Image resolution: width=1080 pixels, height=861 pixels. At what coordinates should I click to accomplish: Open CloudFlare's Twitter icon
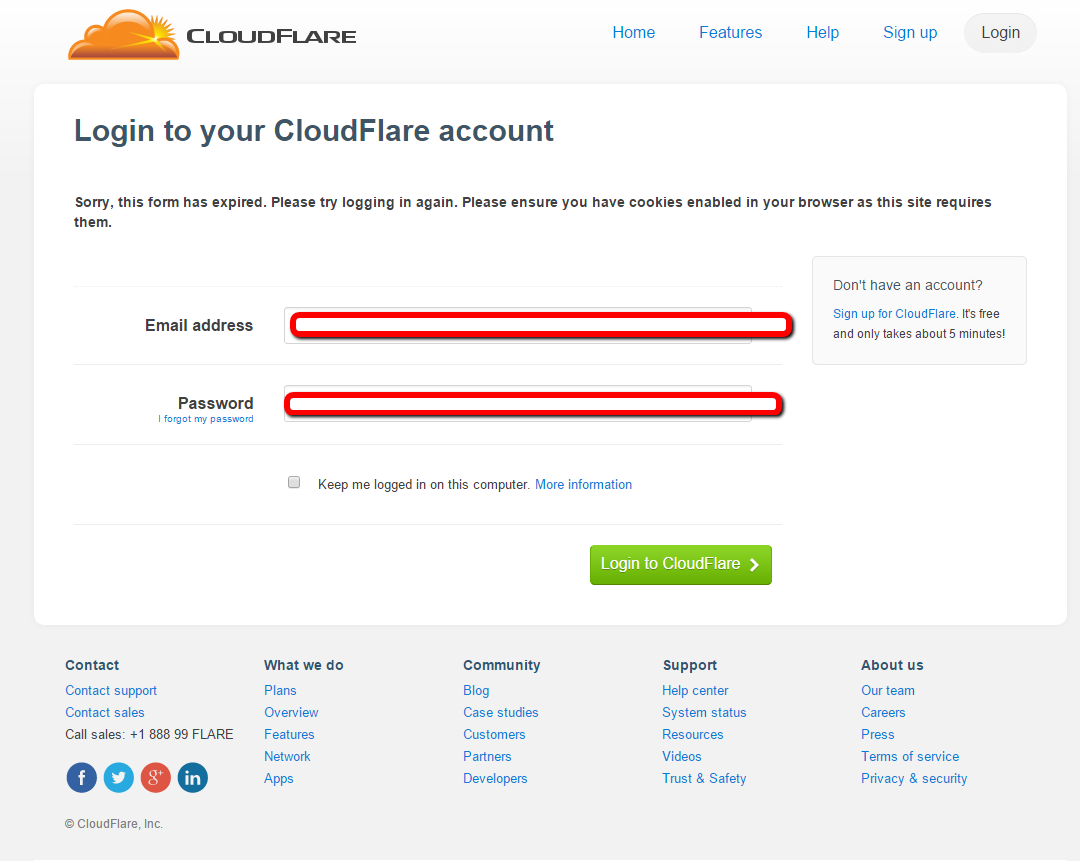coord(118,778)
